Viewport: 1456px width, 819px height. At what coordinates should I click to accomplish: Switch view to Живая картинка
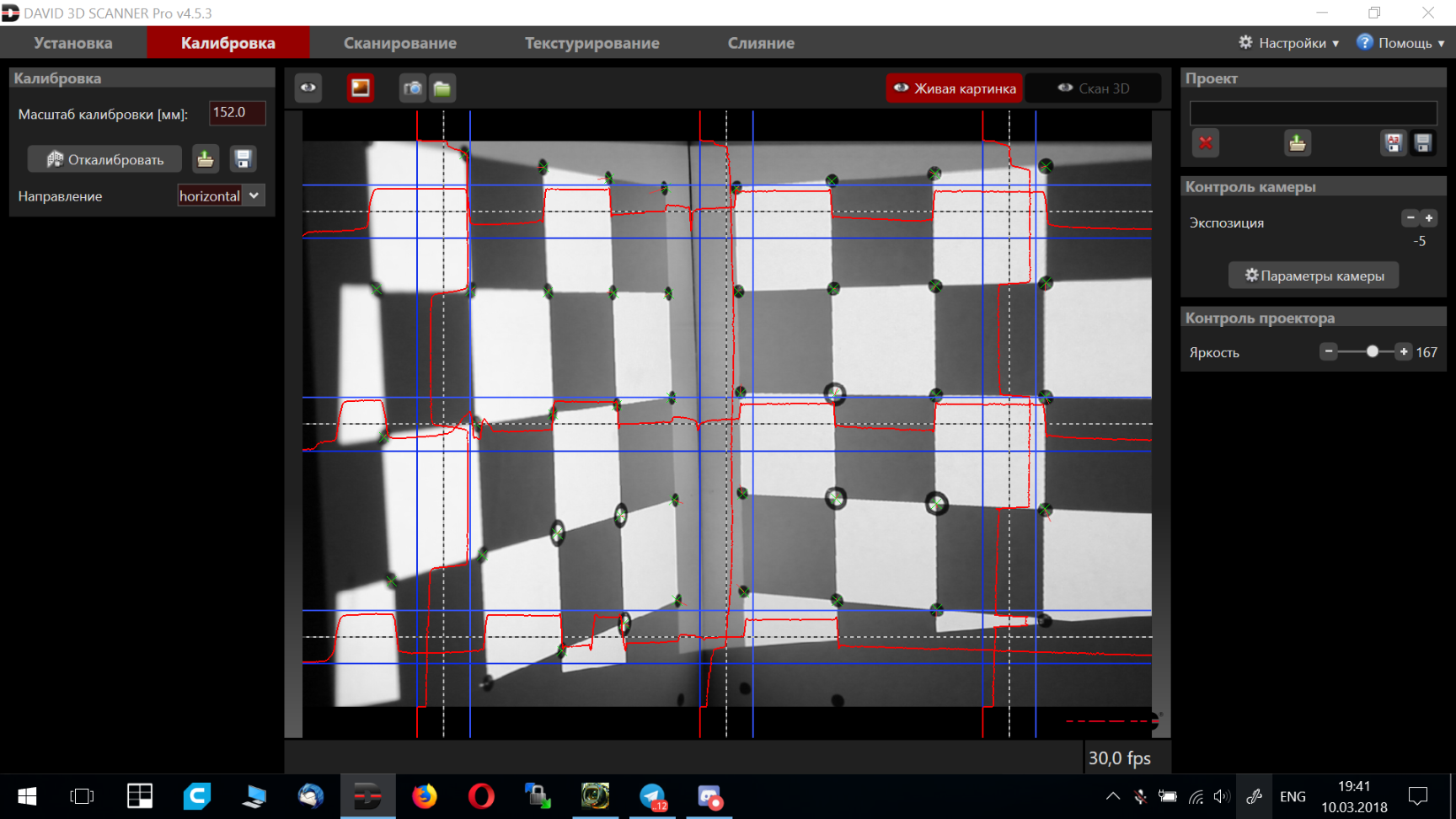click(x=955, y=88)
